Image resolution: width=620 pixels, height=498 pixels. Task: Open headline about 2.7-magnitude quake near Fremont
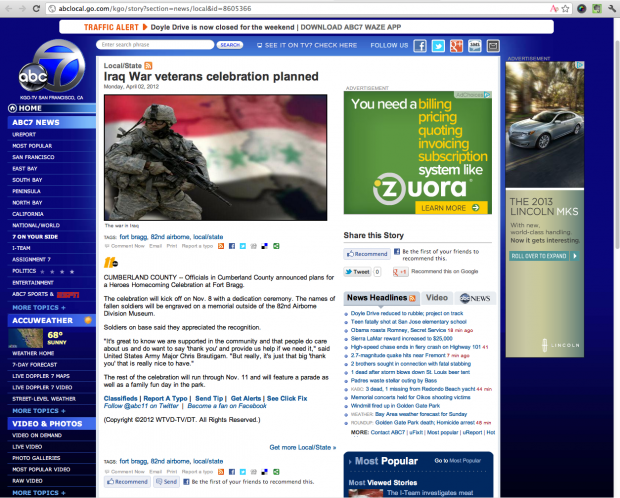[x=398, y=355]
